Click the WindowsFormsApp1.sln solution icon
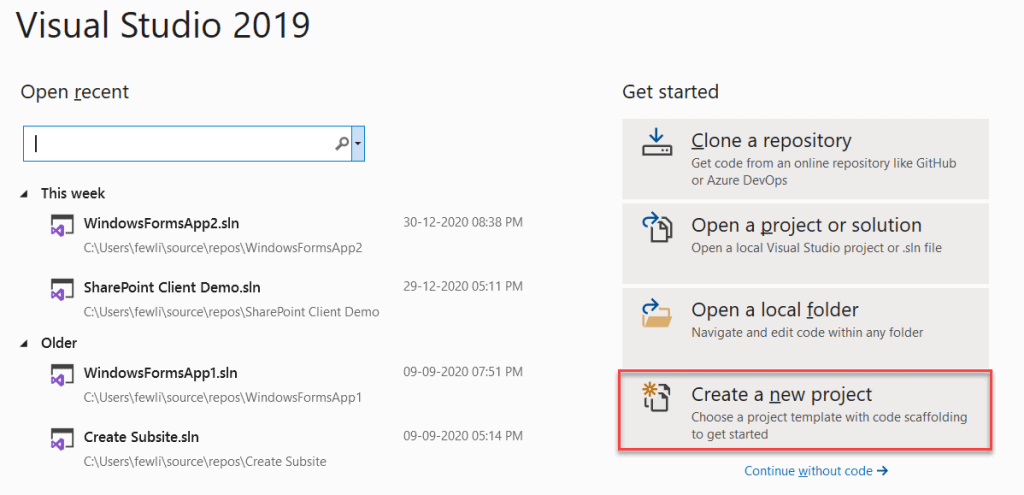Screen dimensions: 1024x495 (x=62, y=375)
